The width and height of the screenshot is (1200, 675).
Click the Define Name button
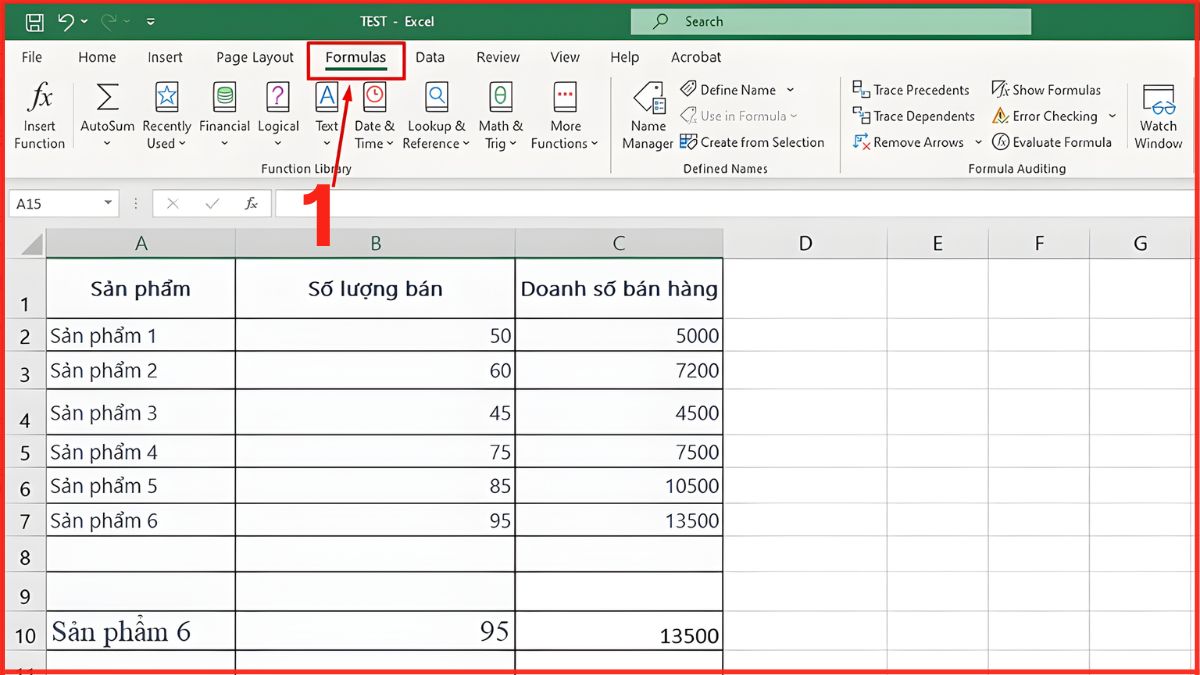pyautogui.click(x=736, y=89)
